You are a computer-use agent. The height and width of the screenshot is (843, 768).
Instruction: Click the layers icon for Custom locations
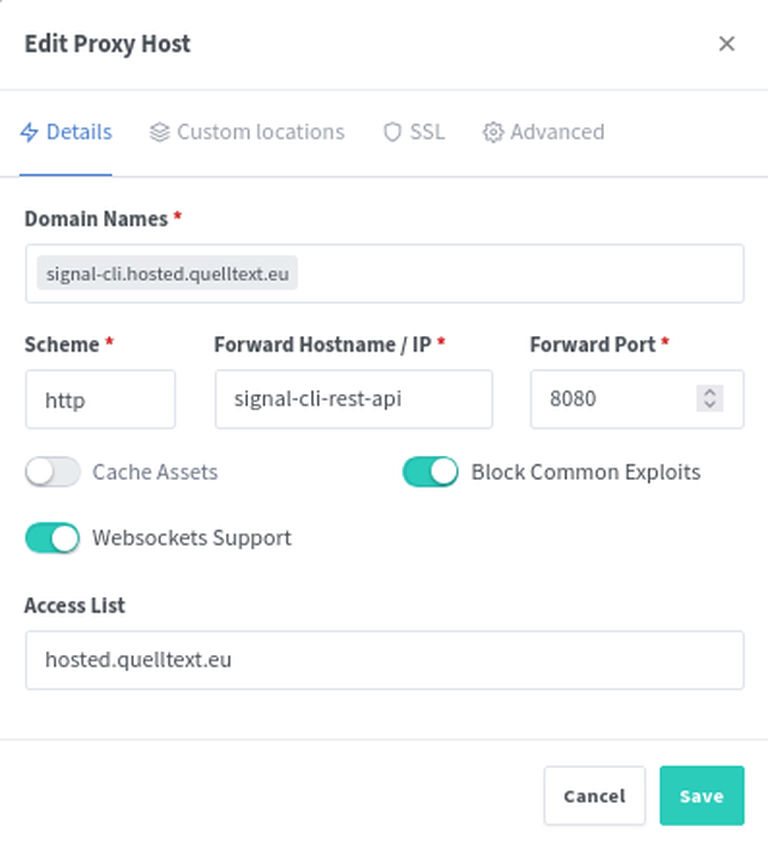tap(160, 132)
